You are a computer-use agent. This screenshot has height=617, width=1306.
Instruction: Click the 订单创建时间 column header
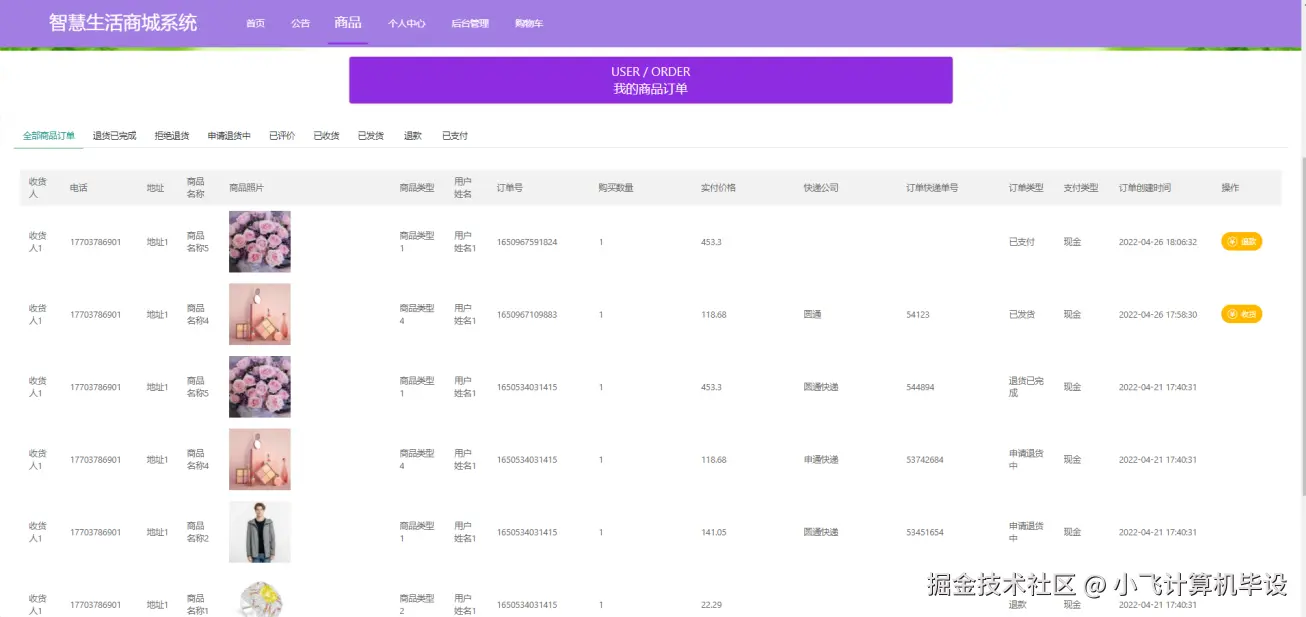pyautogui.click(x=1145, y=188)
